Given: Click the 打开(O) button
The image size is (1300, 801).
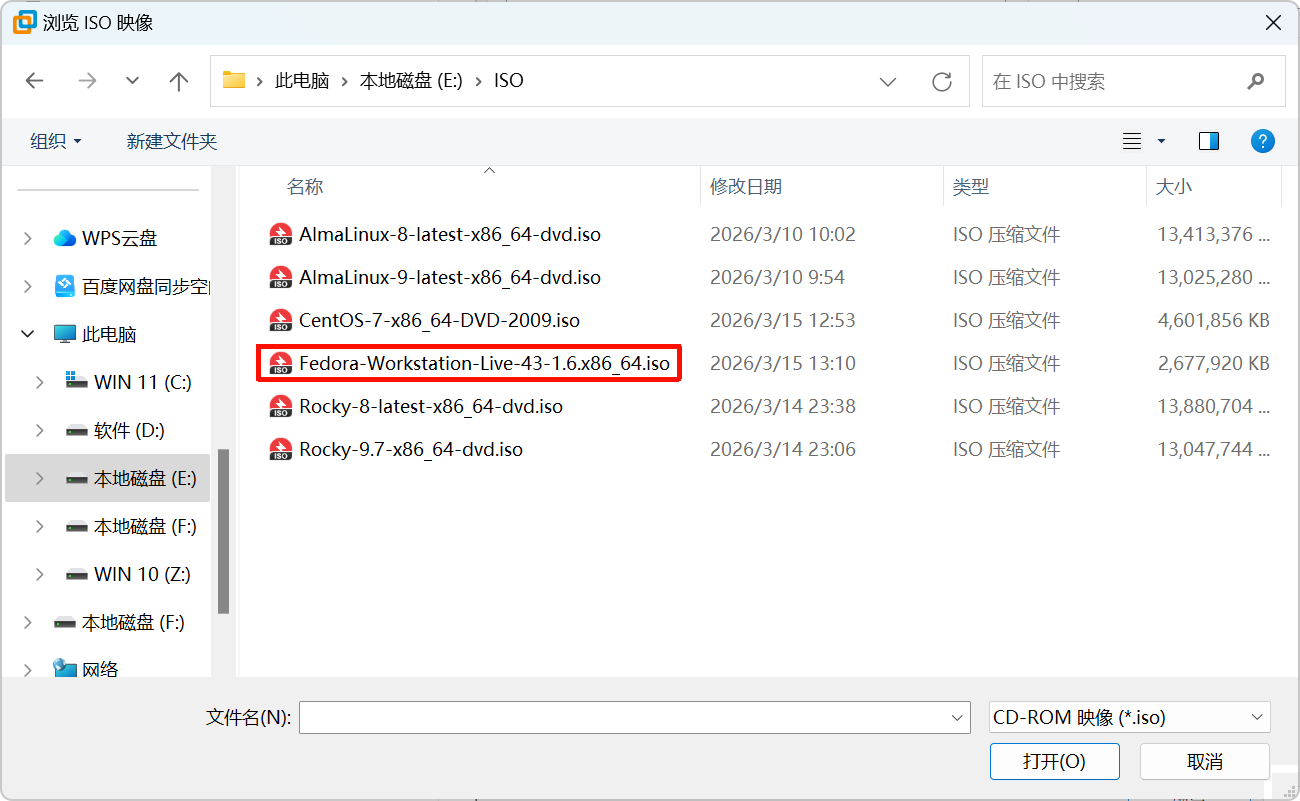Looking at the screenshot, I should tap(1054, 761).
